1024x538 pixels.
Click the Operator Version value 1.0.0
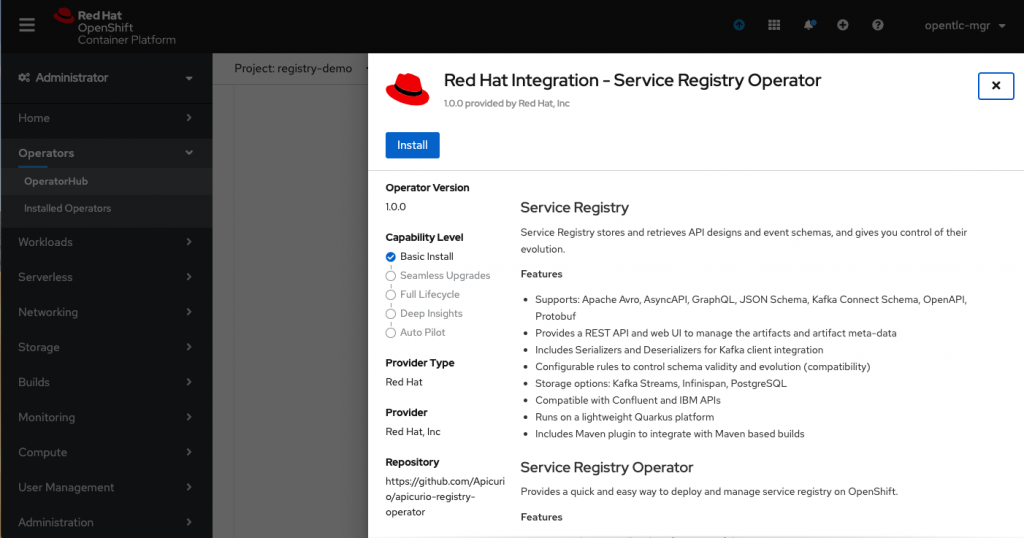click(396, 207)
